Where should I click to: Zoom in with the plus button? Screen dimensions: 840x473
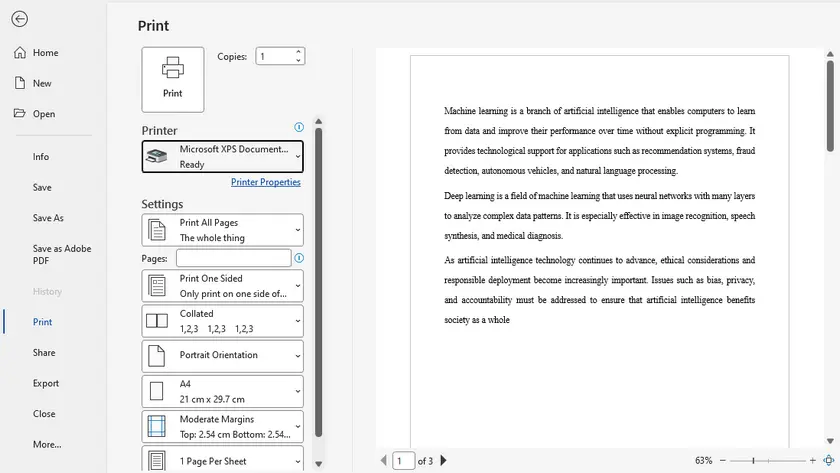[x=813, y=460]
